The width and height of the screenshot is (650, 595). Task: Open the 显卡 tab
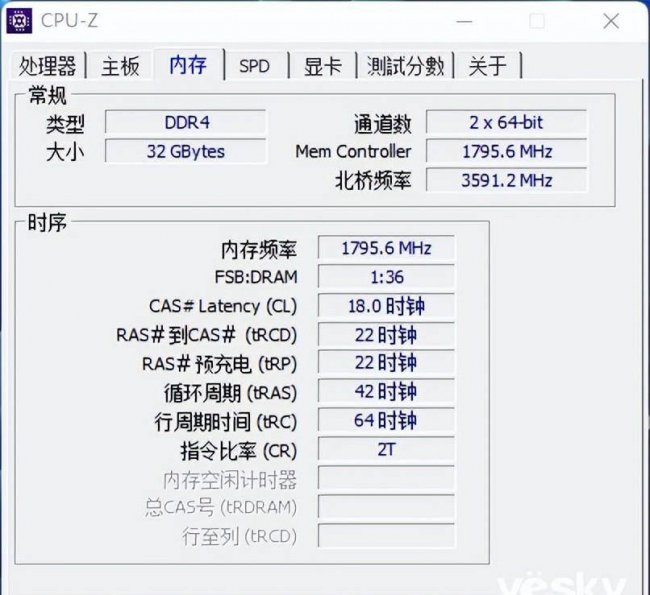(x=323, y=66)
